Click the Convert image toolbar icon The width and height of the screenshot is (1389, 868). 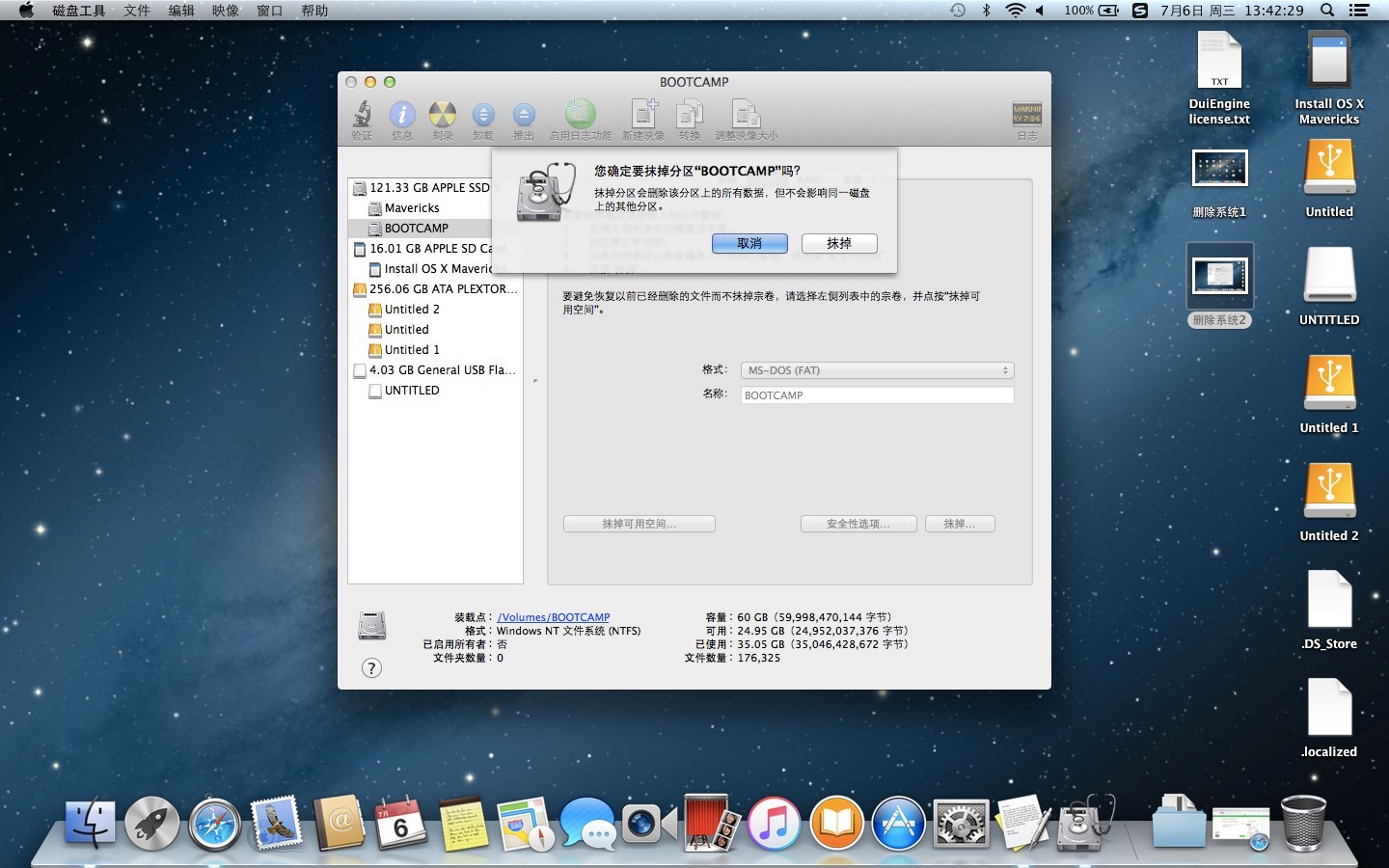690,116
